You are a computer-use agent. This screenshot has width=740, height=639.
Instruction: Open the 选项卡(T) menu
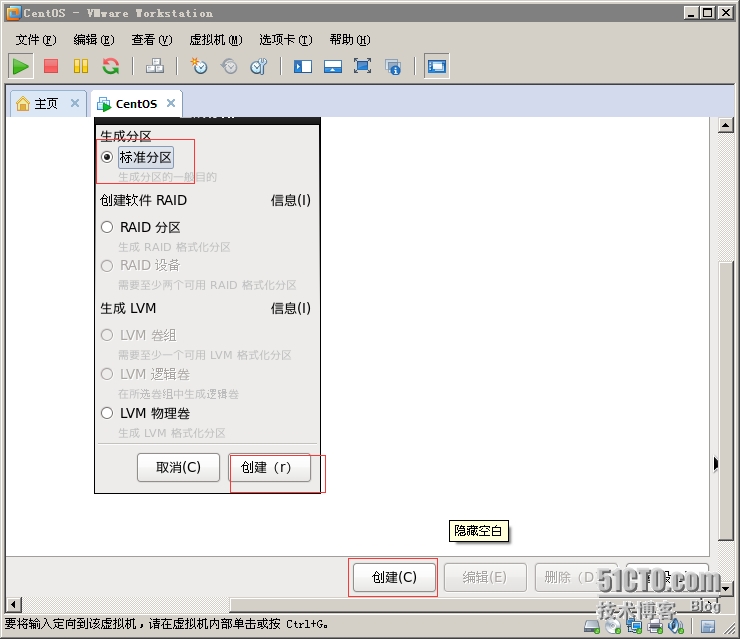(x=286, y=40)
